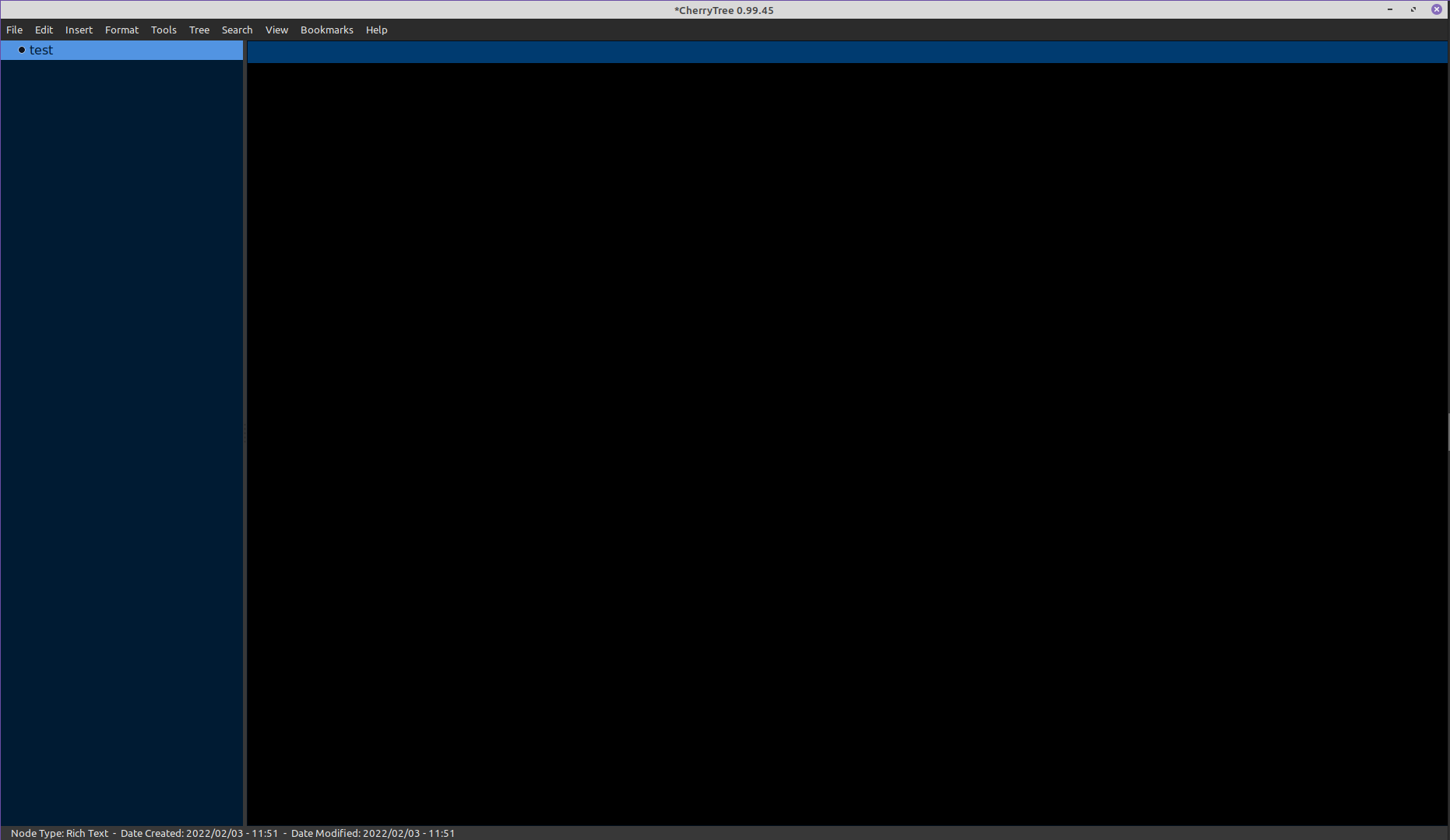Open the Tools menu

coord(164,30)
